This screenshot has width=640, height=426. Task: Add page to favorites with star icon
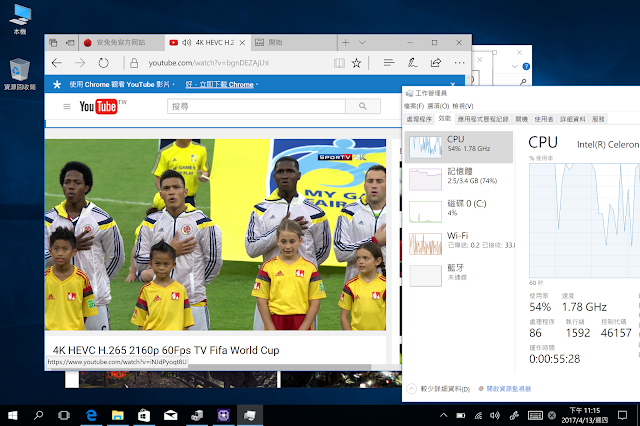[356, 63]
